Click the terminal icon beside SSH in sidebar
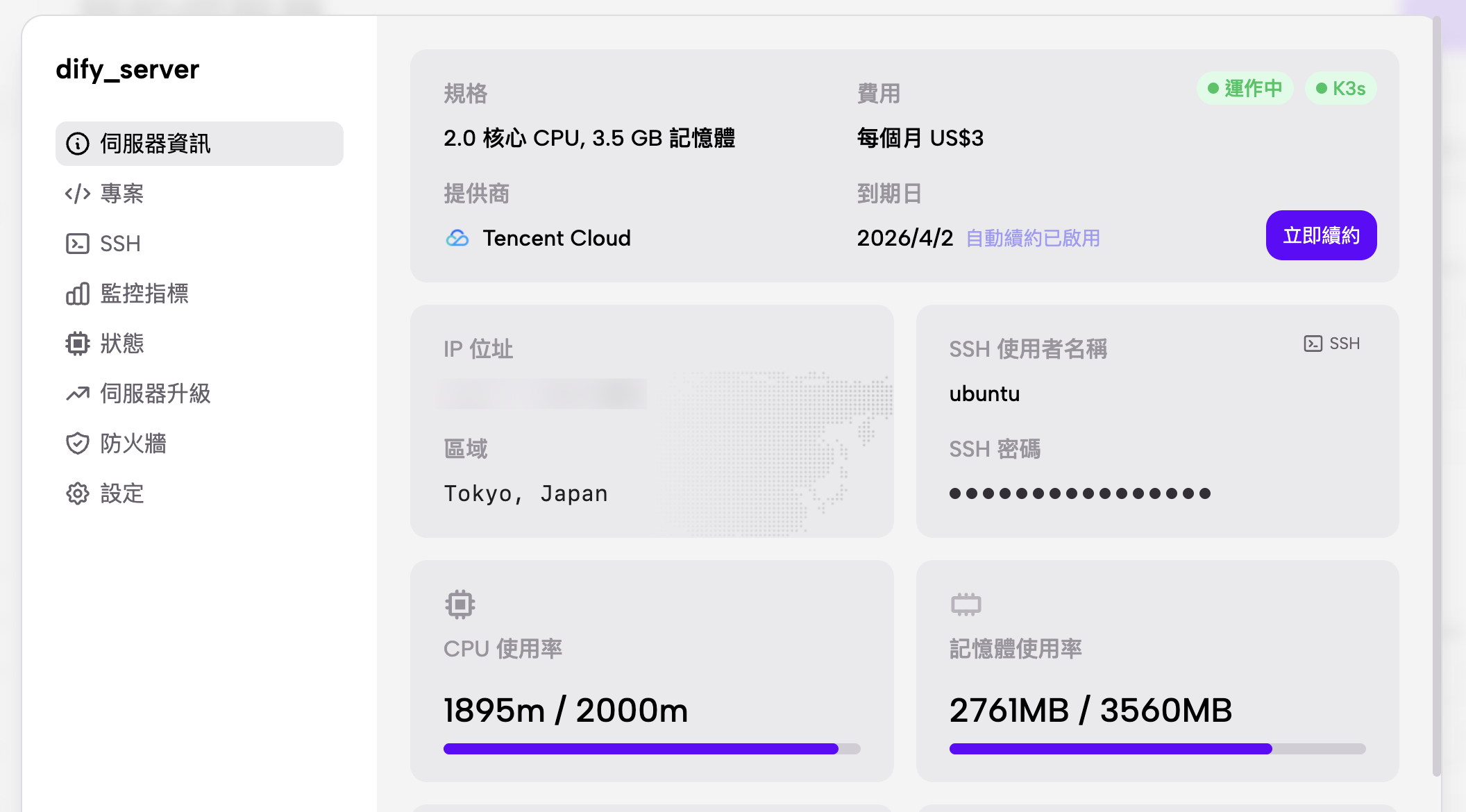This screenshot has width=1466, height=812. (78, 244)
